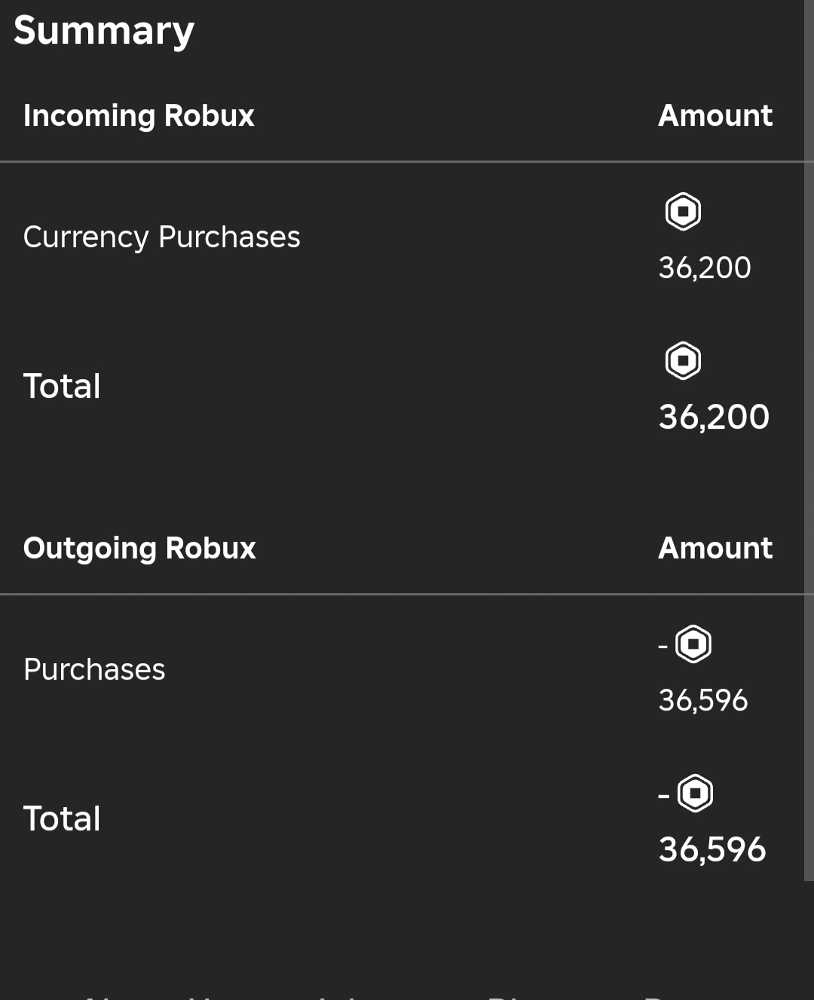
Task: Click the Summary heading
Action: point(103,30)
